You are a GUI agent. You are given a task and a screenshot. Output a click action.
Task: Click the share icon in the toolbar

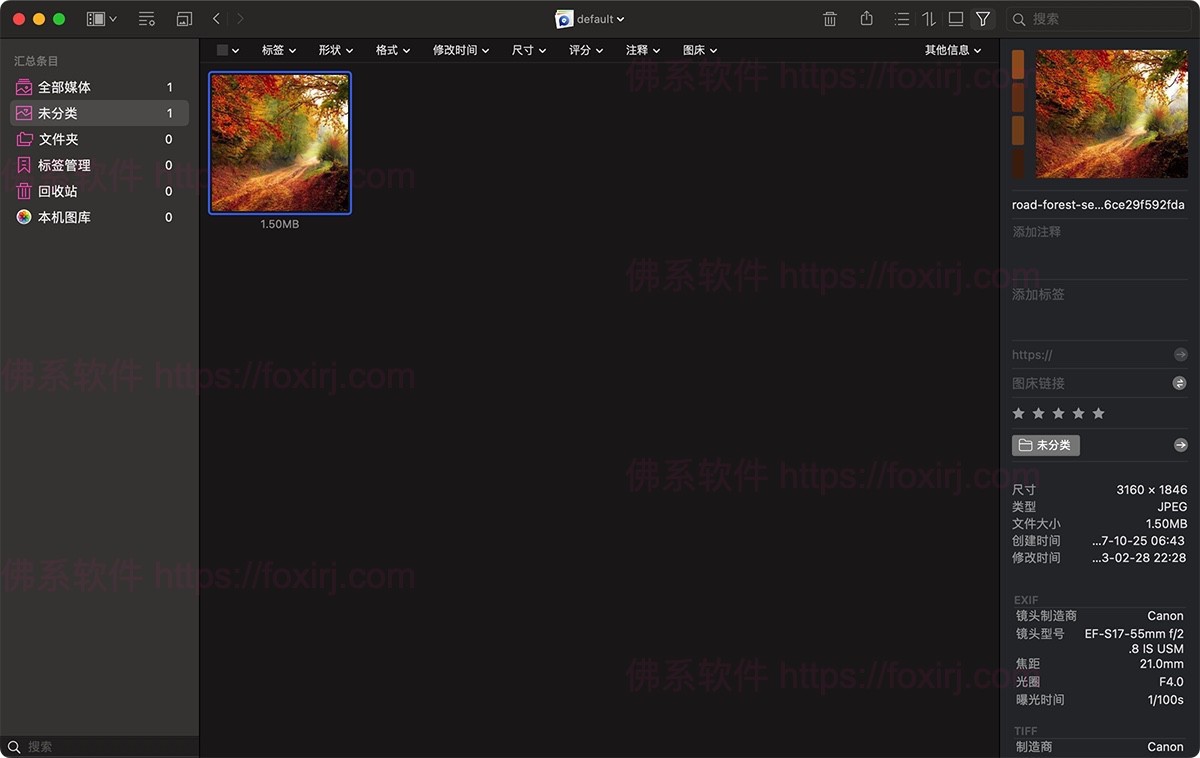[x=866, y=19]
